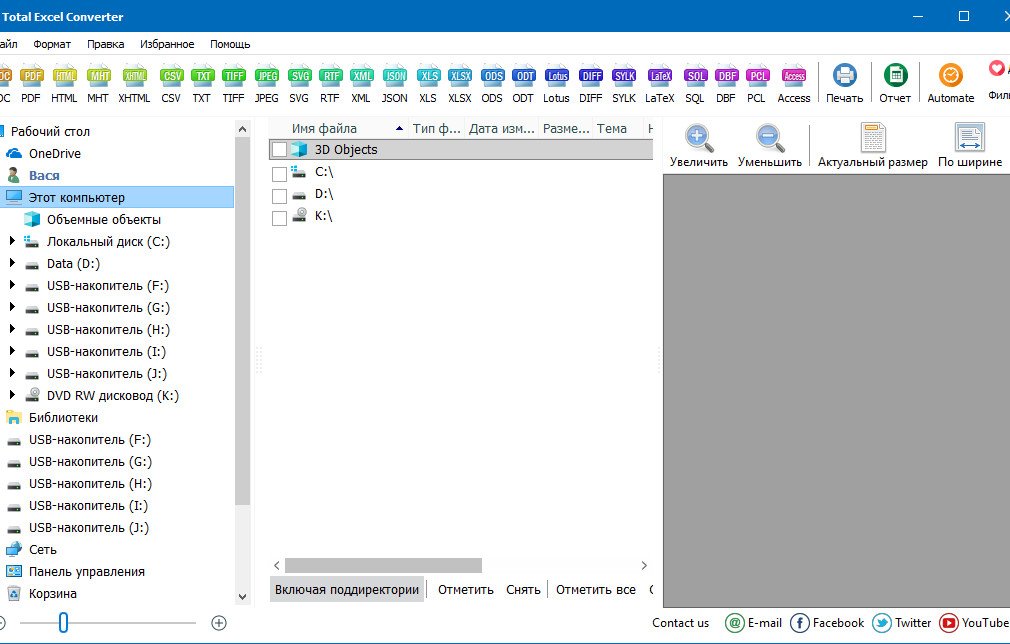Click Отметить все button
This screenshot has width=1010, height=644.
[596, 589]
